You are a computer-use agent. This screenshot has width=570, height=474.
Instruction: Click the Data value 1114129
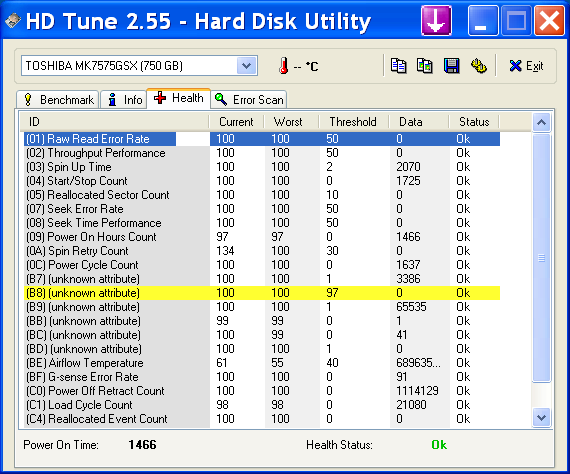click(x=417, y=391)
